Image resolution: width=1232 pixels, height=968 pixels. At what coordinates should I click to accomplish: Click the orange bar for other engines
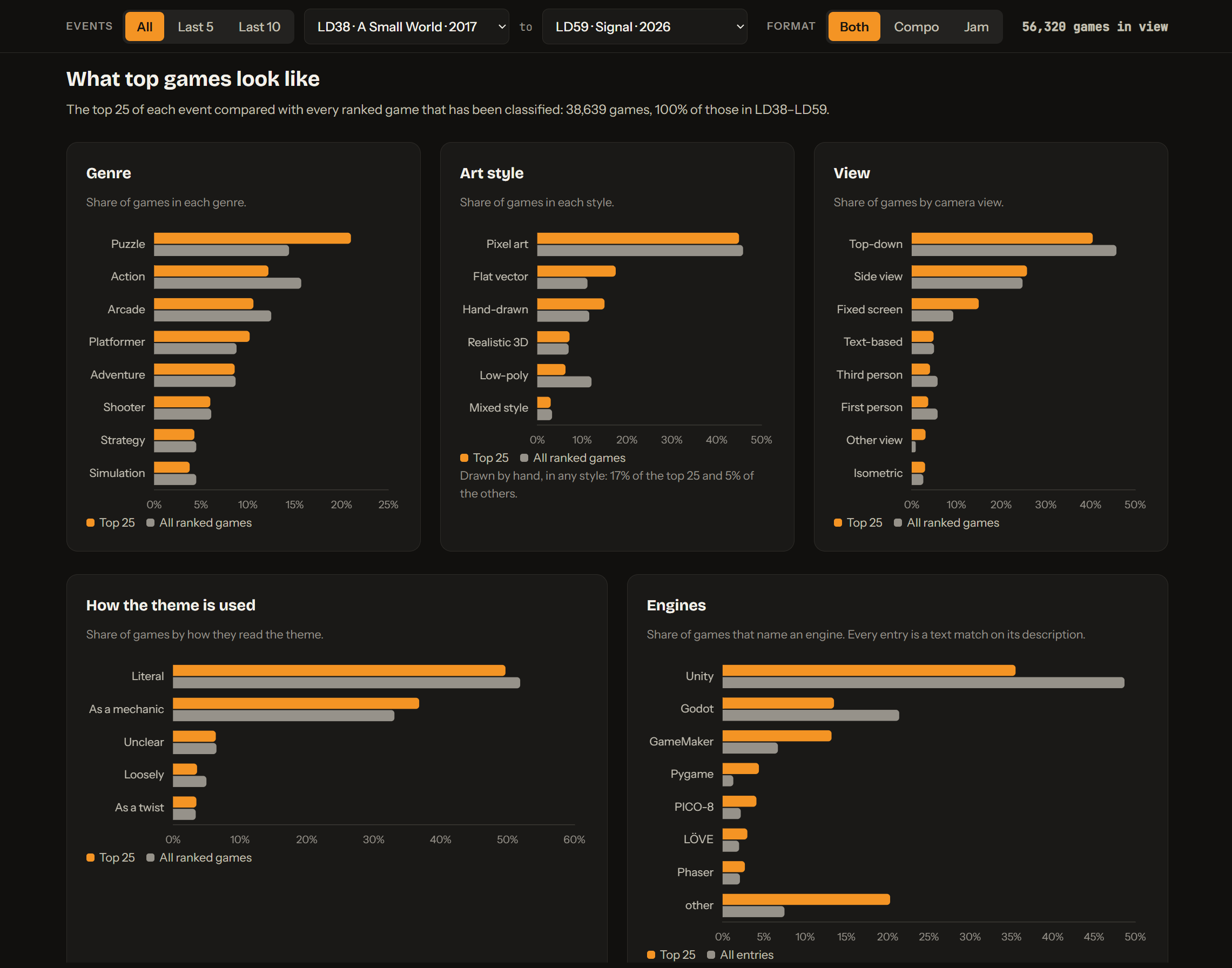(x=806, y=899)
